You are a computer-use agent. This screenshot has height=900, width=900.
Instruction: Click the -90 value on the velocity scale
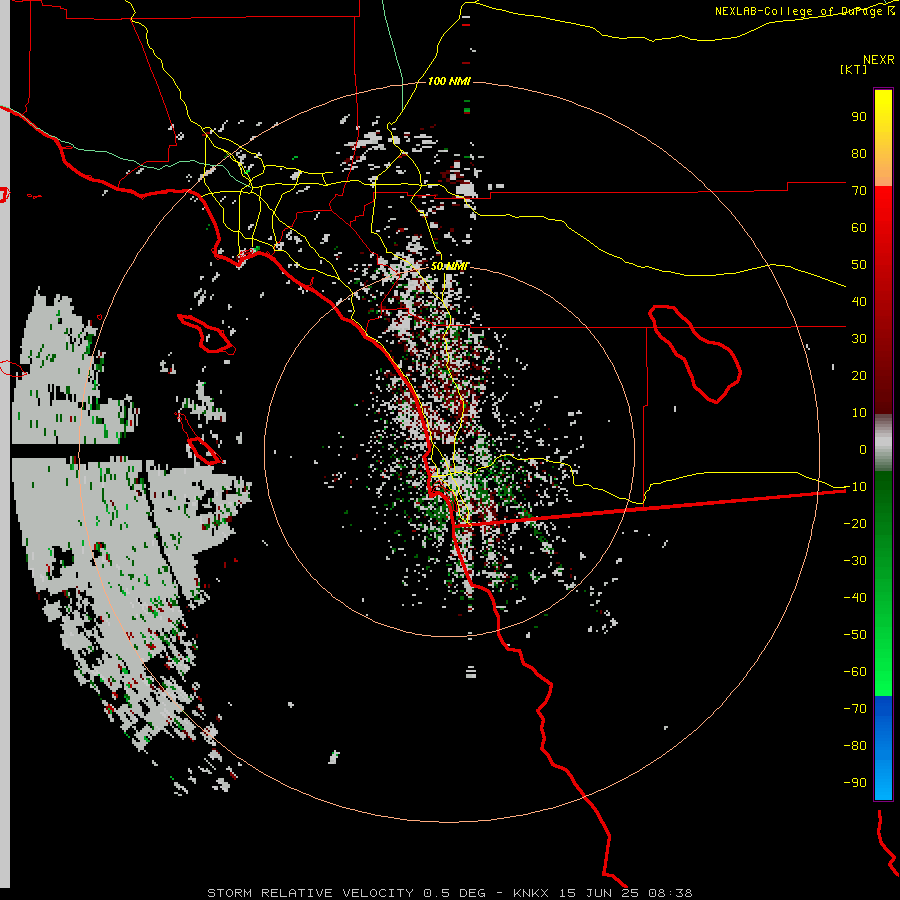855,783
